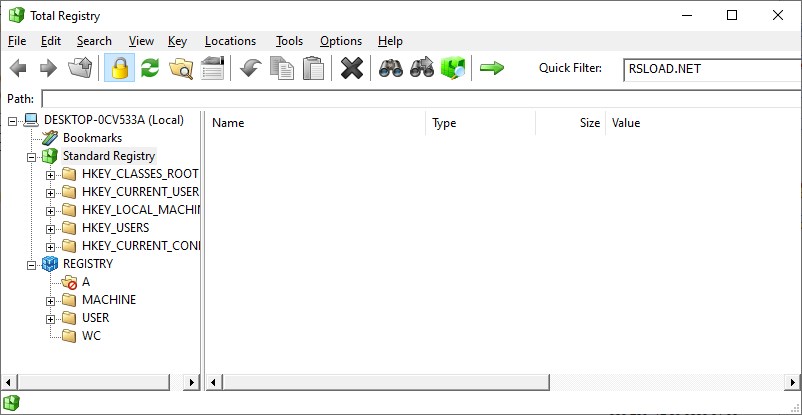The image size is (802, 415).
Task: Select the MACHINE key label
Action: tap(109, 299)
